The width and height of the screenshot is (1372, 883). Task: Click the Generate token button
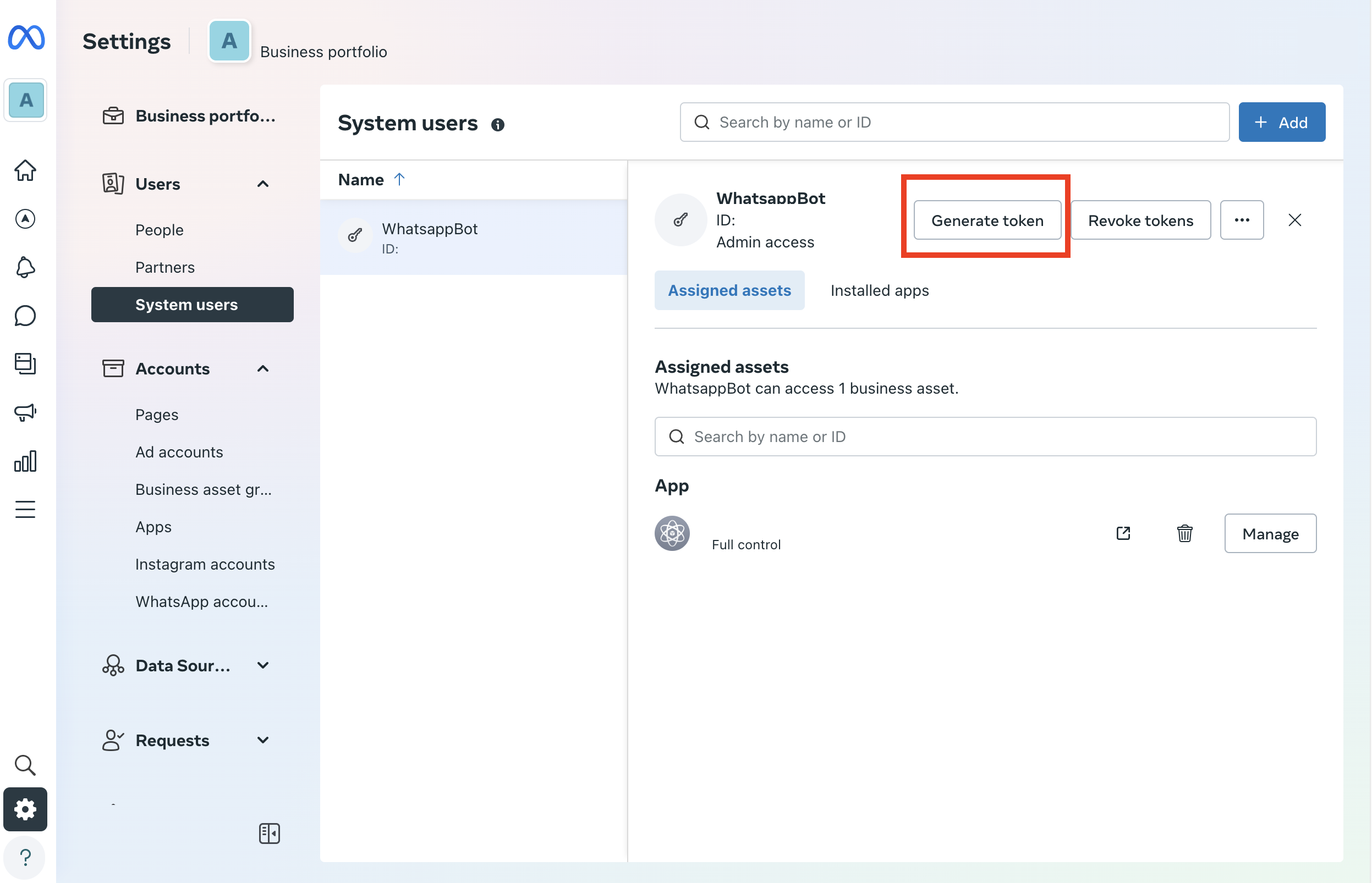(x=987, y=219)
